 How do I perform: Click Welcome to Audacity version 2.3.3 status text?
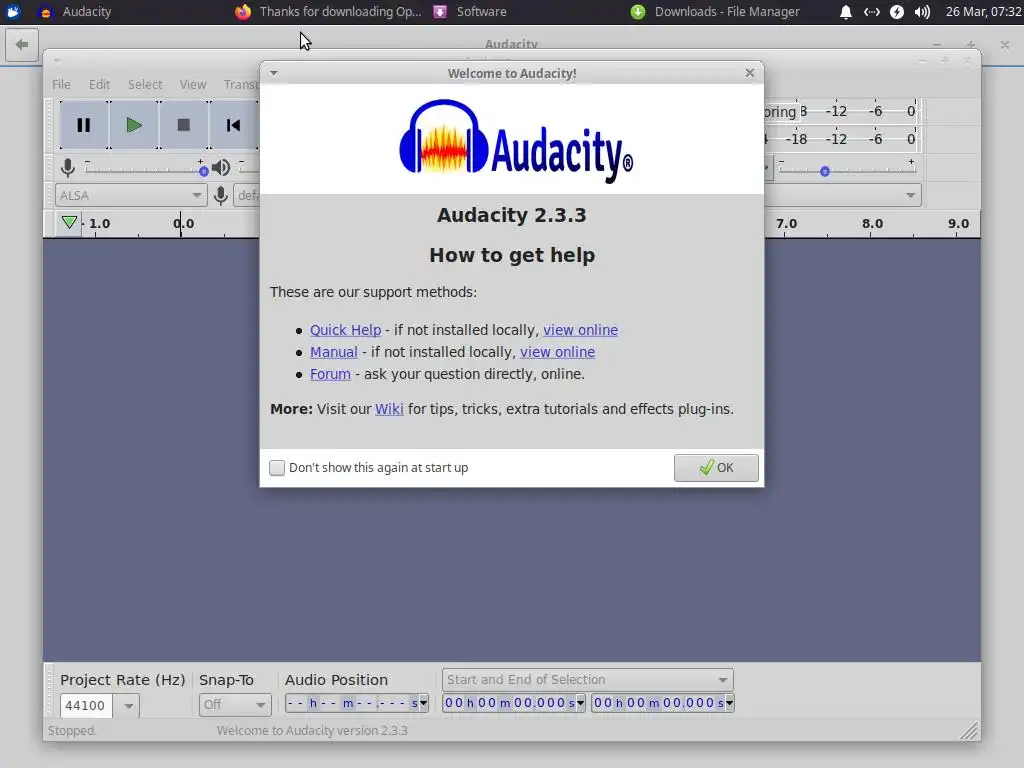coord(312,730)
